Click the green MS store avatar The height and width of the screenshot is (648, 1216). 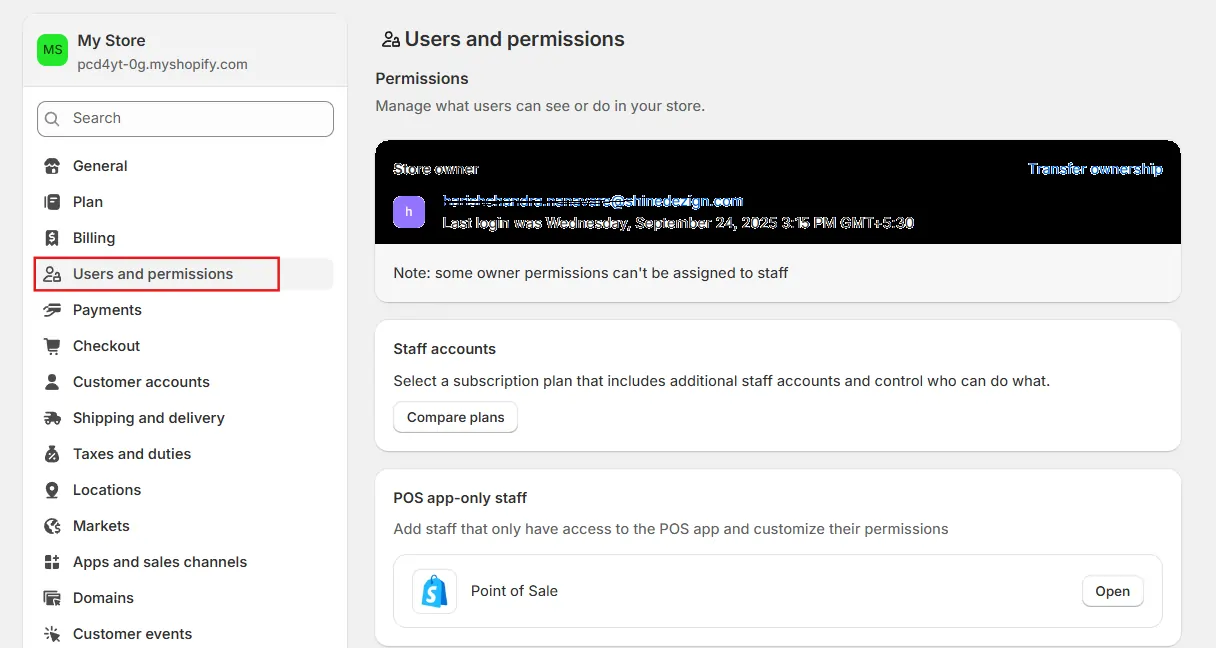pos(52,50)
